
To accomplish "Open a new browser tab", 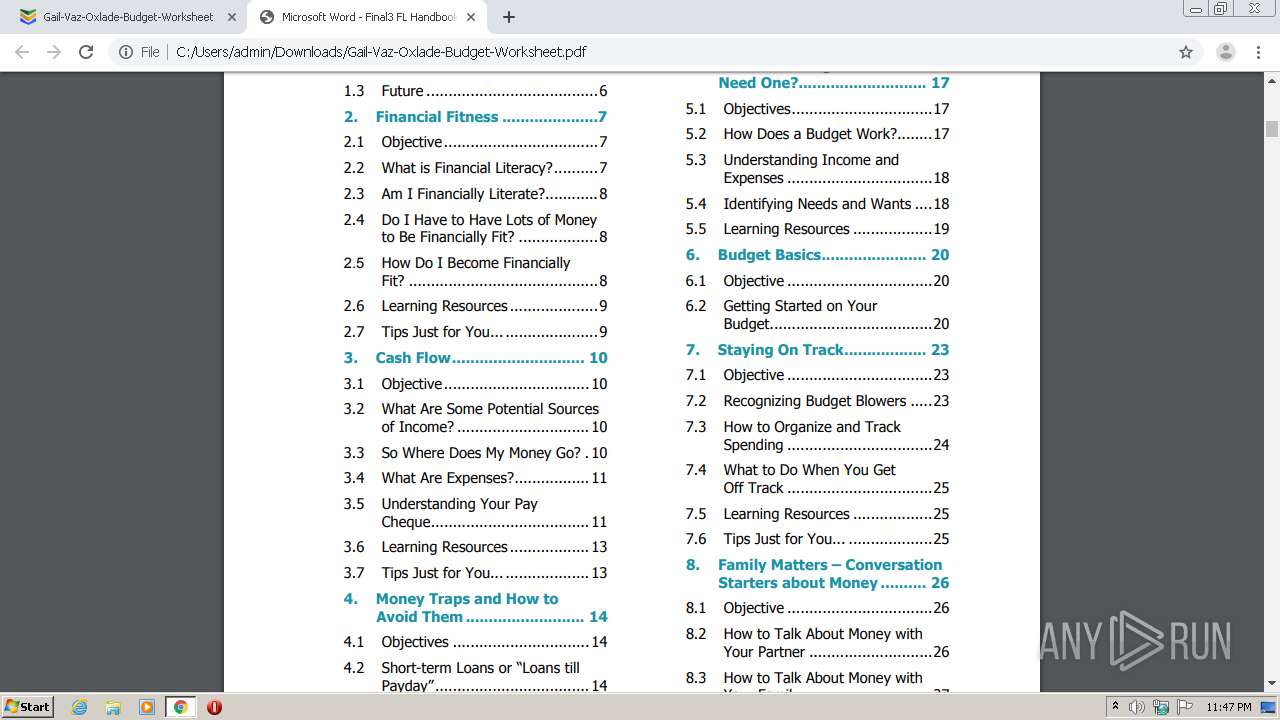I will coord(508,17).
